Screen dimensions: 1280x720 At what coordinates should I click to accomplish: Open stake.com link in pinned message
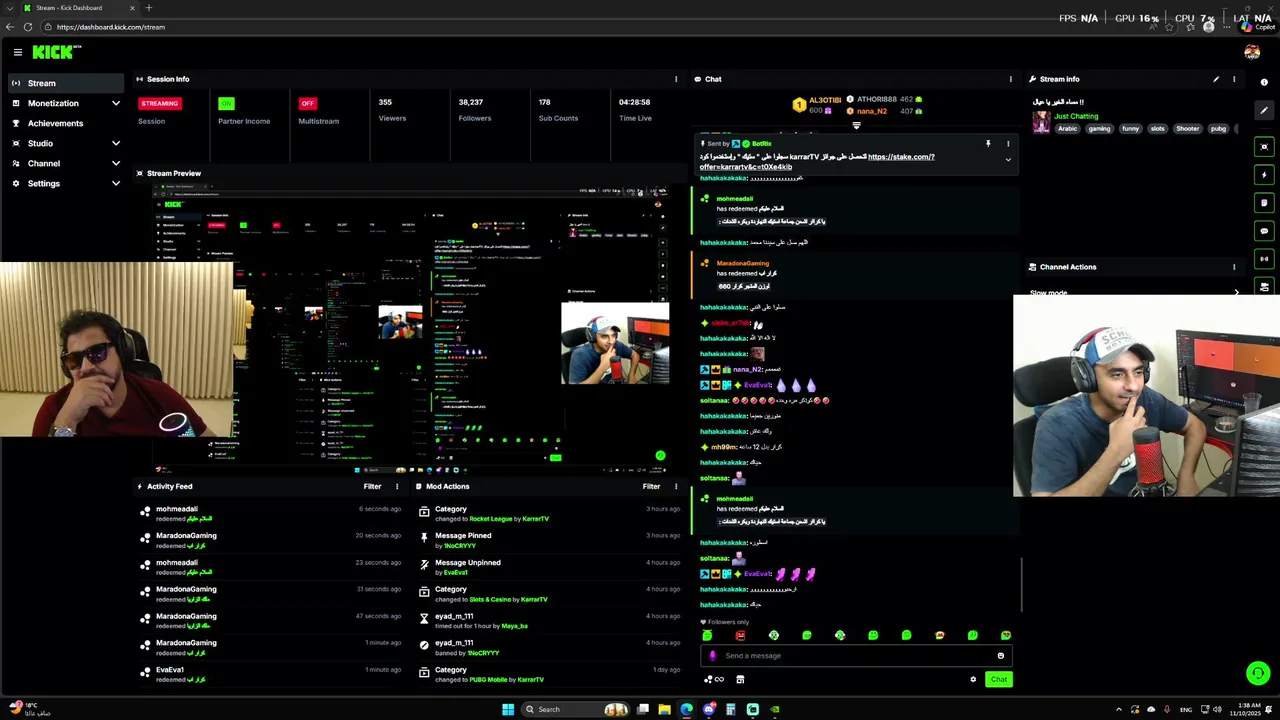click(x=901, y=157)
